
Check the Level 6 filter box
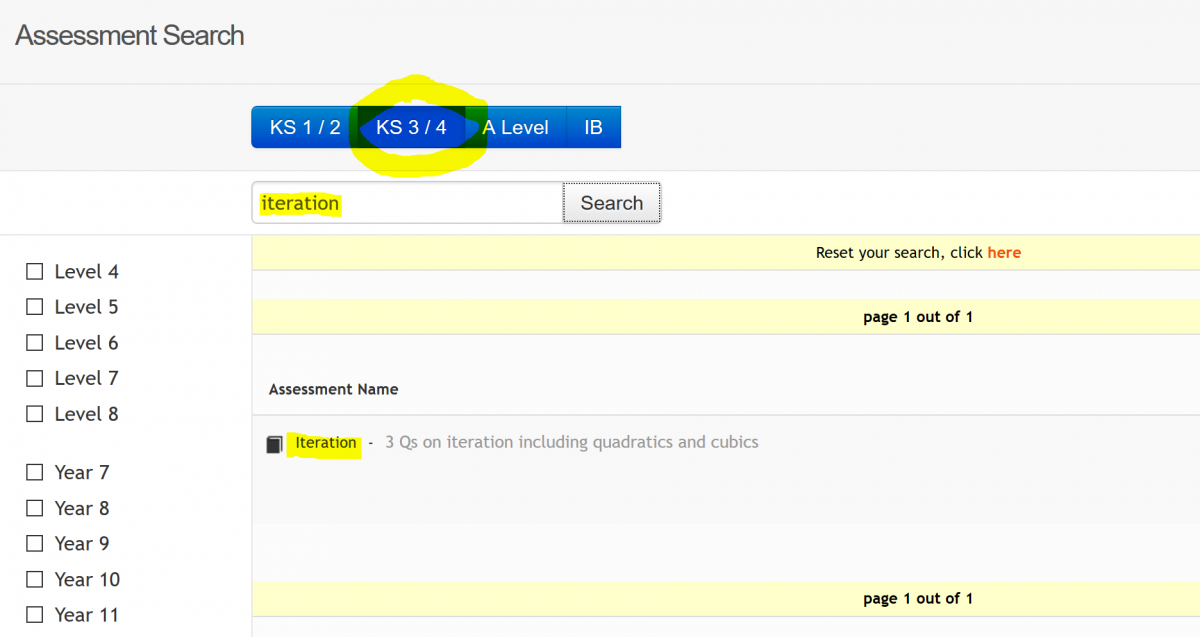pyautogui.click(x=35, y=343)
